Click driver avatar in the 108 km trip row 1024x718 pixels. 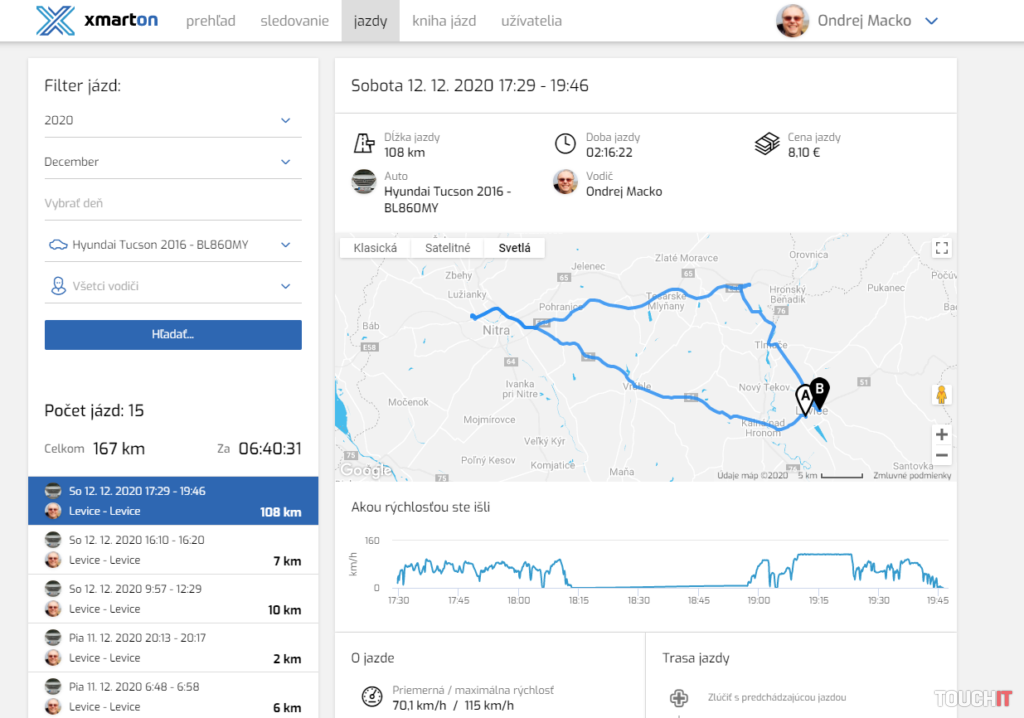[x=53, y=511]
